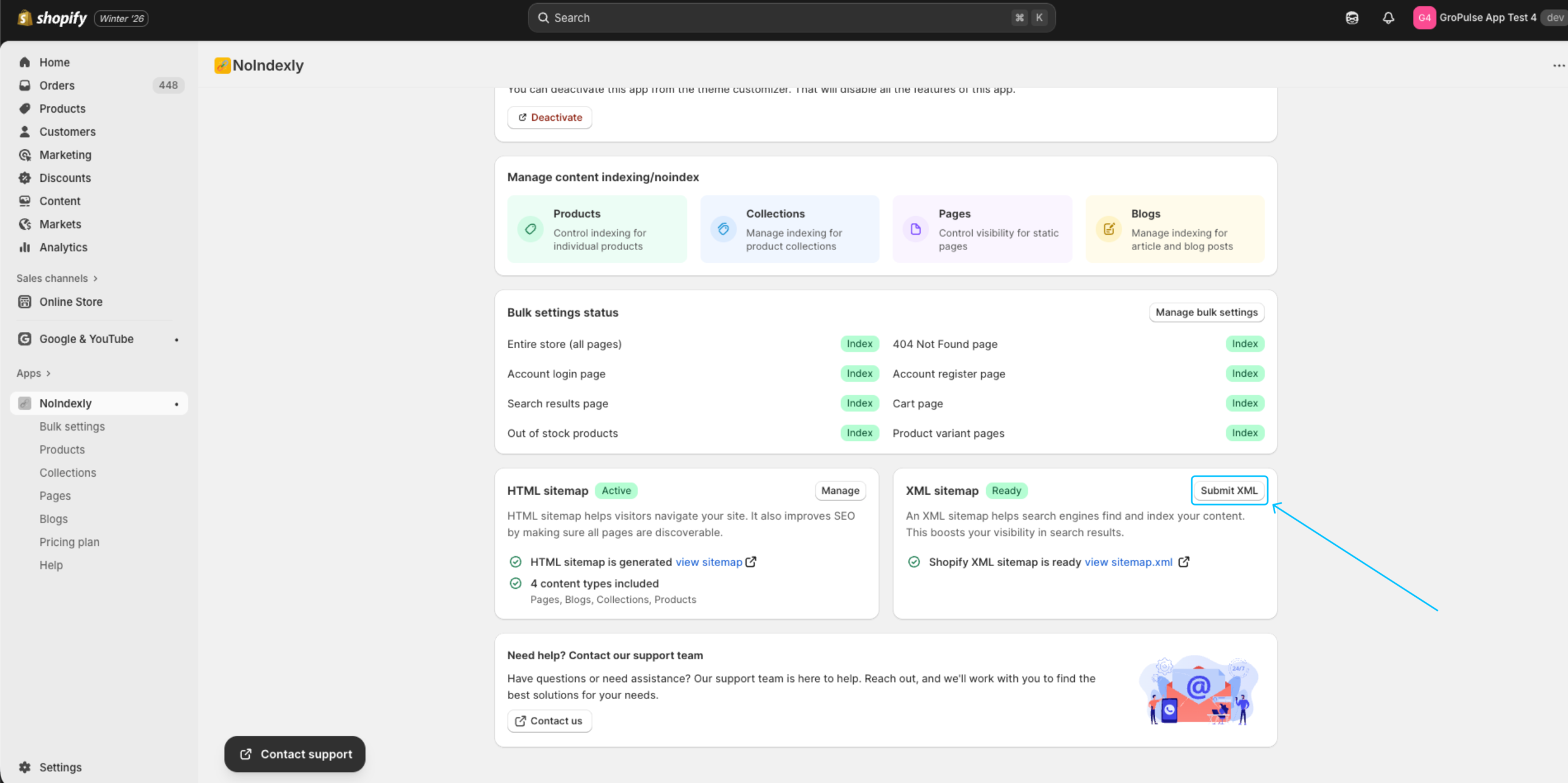Open Analytics from the sidebar icon
Screen dimensions: 1568x783
coord(24,247)
